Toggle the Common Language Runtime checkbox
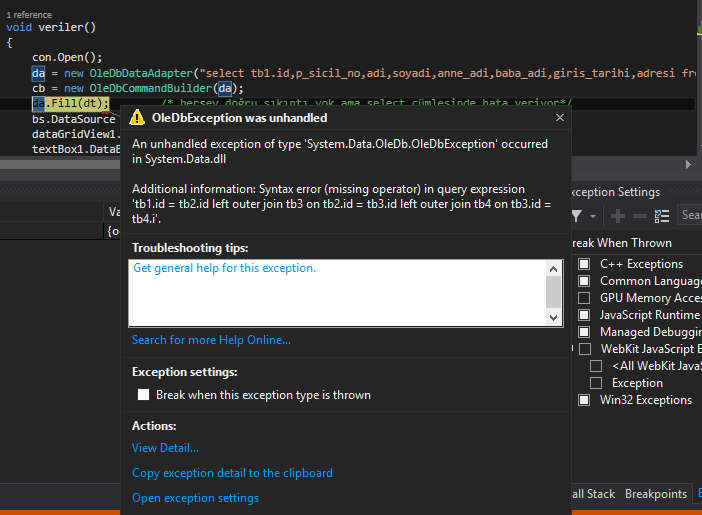The height and width of the screenshot is (515, 702). [x=584, y=281]
